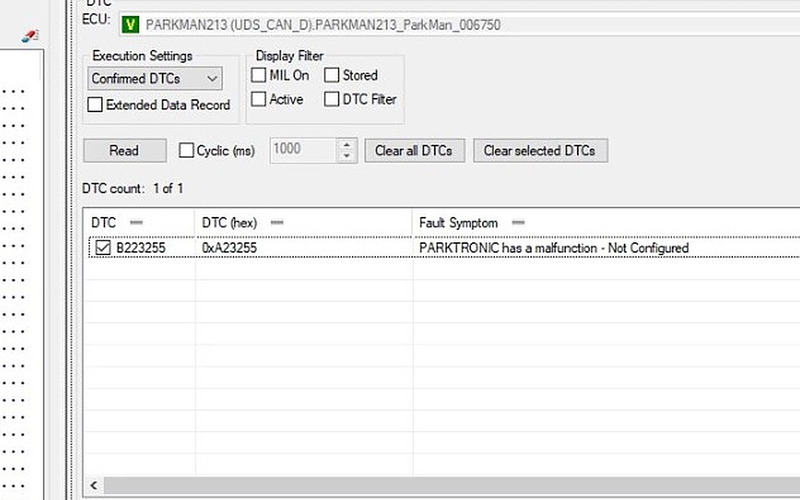800x500 pixels.
Task: Enable the DTC Filter checkbox
Action: [332, 99]
